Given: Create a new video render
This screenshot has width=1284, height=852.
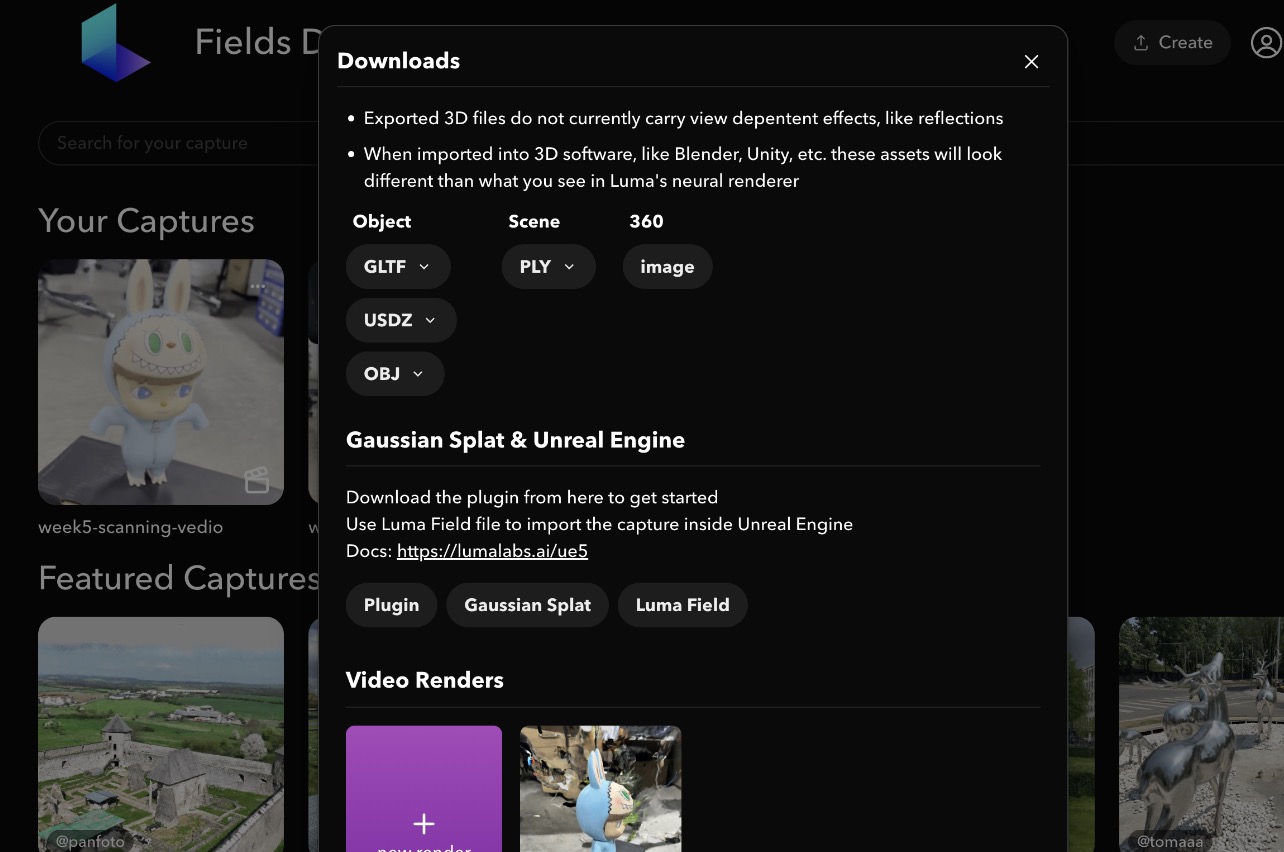Looking at the screenshot, I should (424, 789).
